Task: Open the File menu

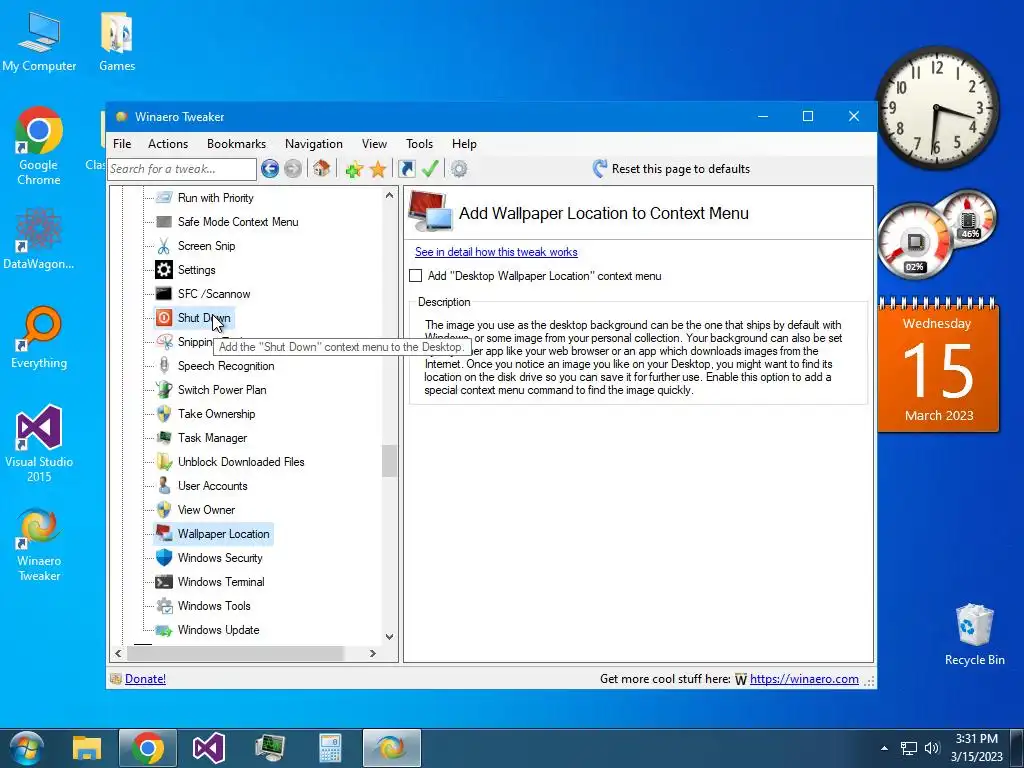Action: coord(122,144)
